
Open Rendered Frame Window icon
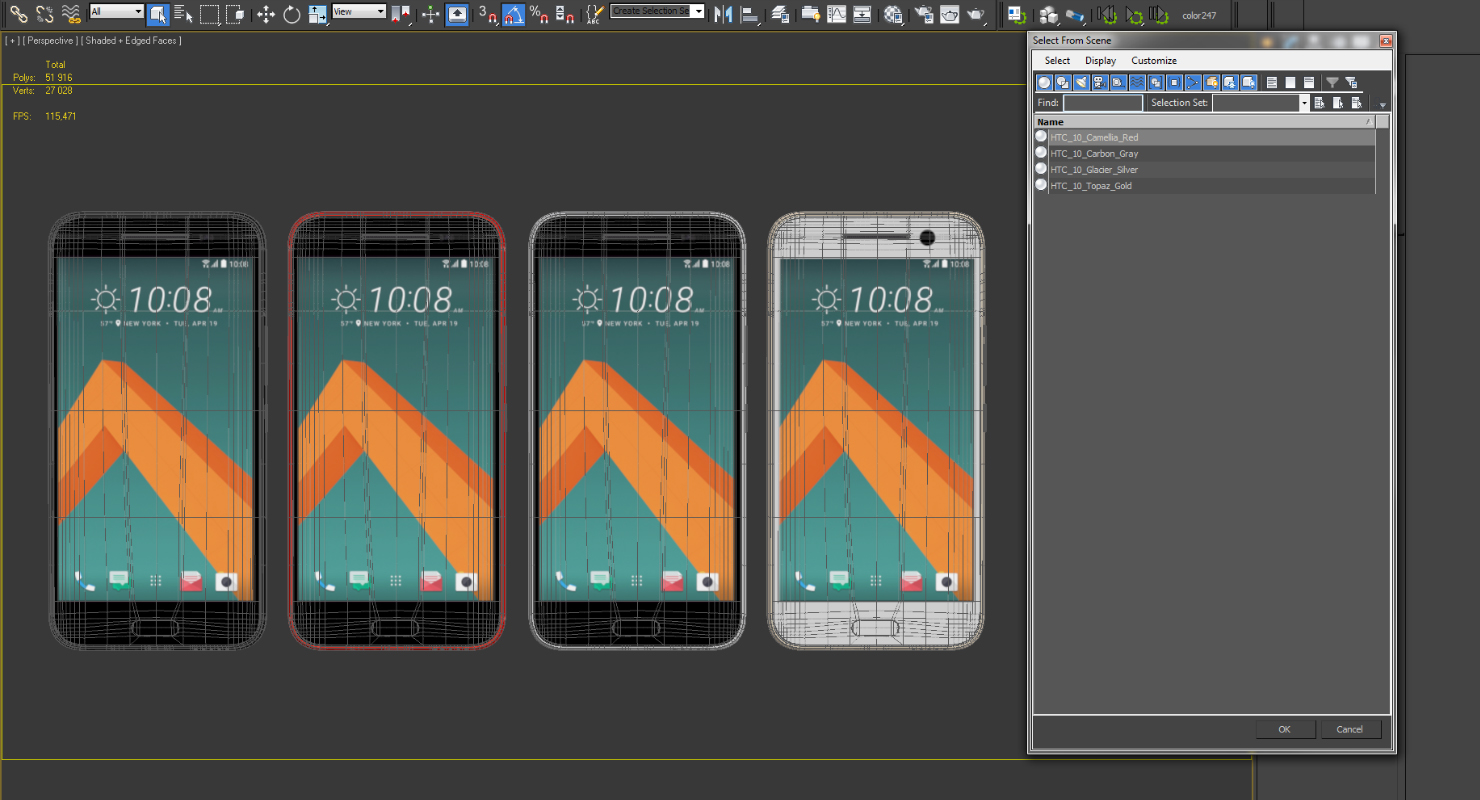950,14
